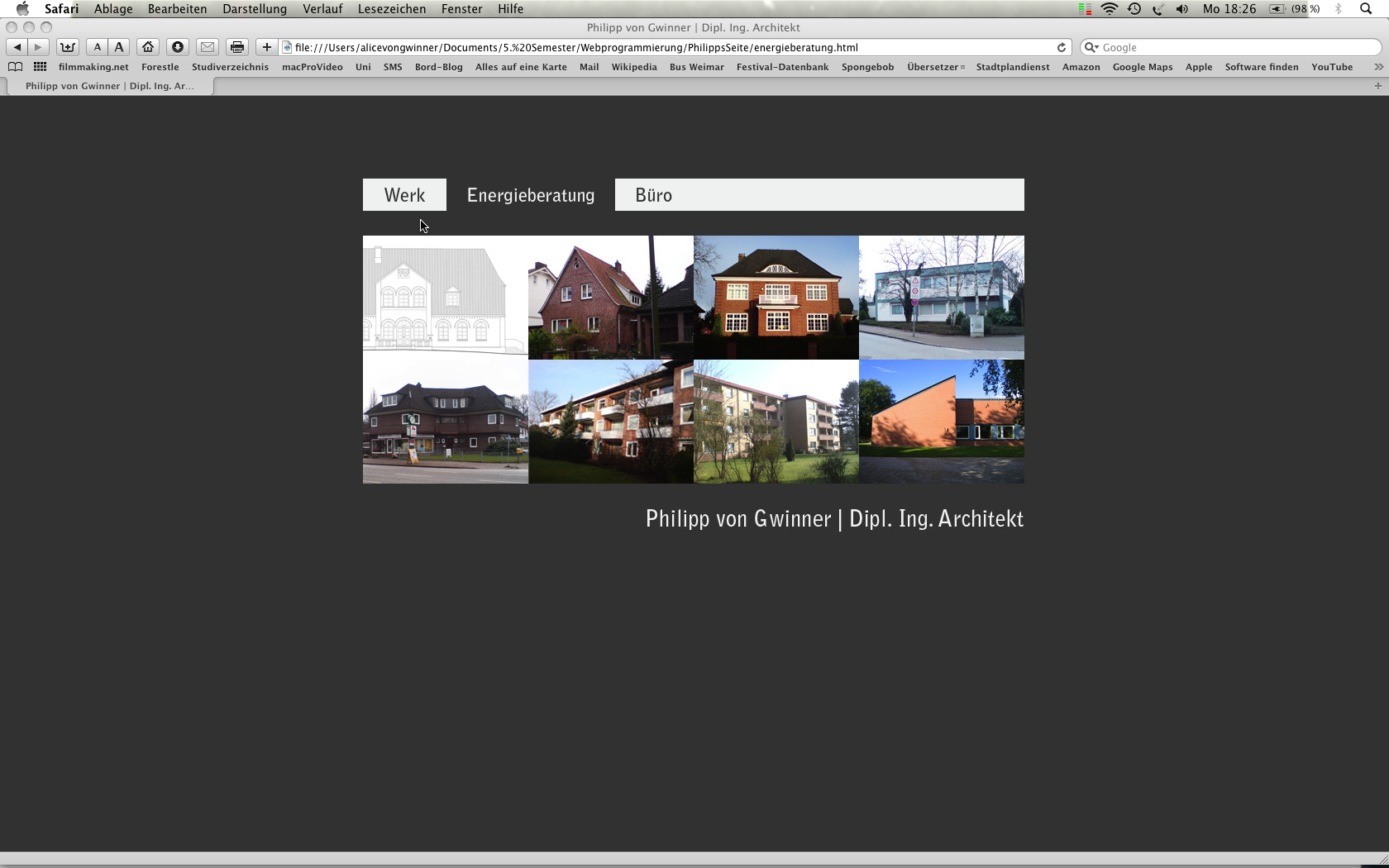Screen dimensions: 1389x868
Task: Show bookmarks with the open book icon
Action: click(x=15, y=67)
